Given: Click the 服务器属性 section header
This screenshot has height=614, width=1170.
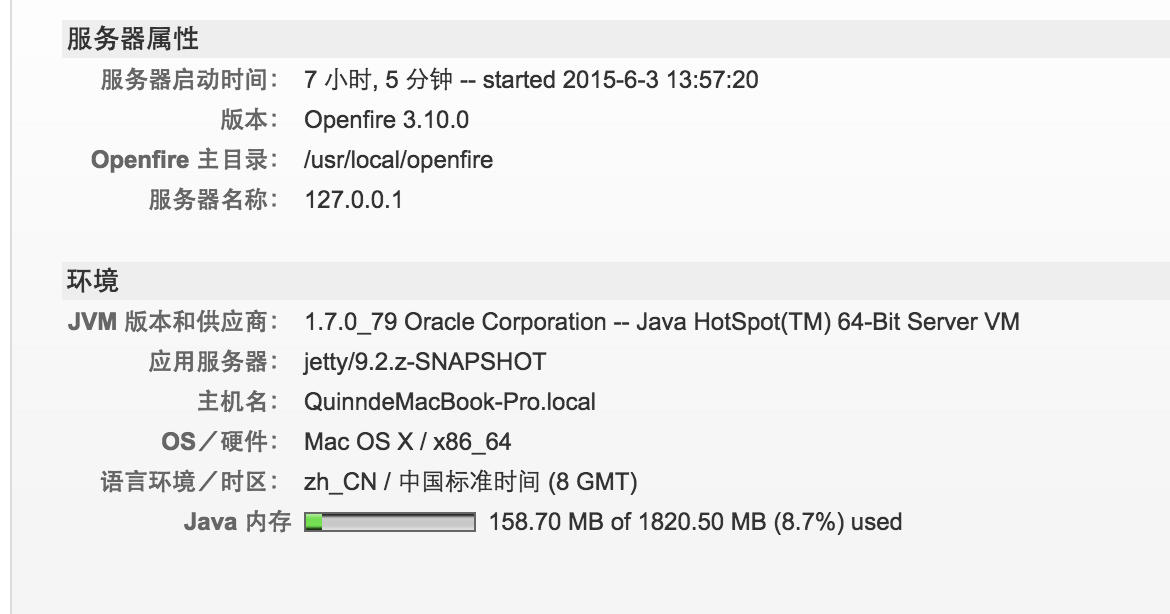Looking at the screenshot, I should [133, 39].
